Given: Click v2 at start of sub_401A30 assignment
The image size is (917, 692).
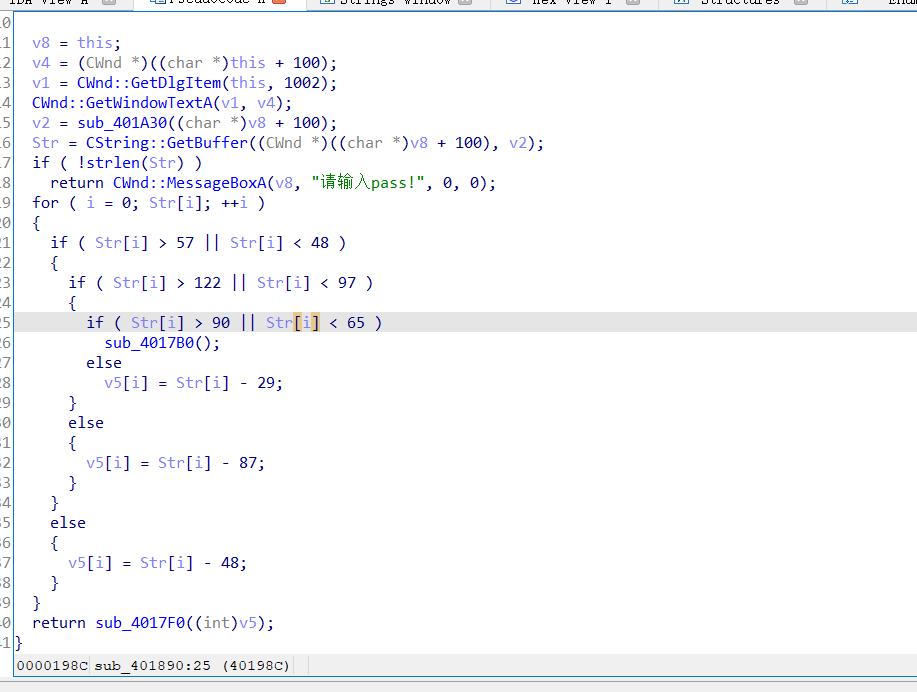Looking at the screenshot, I should click(41, 123).
